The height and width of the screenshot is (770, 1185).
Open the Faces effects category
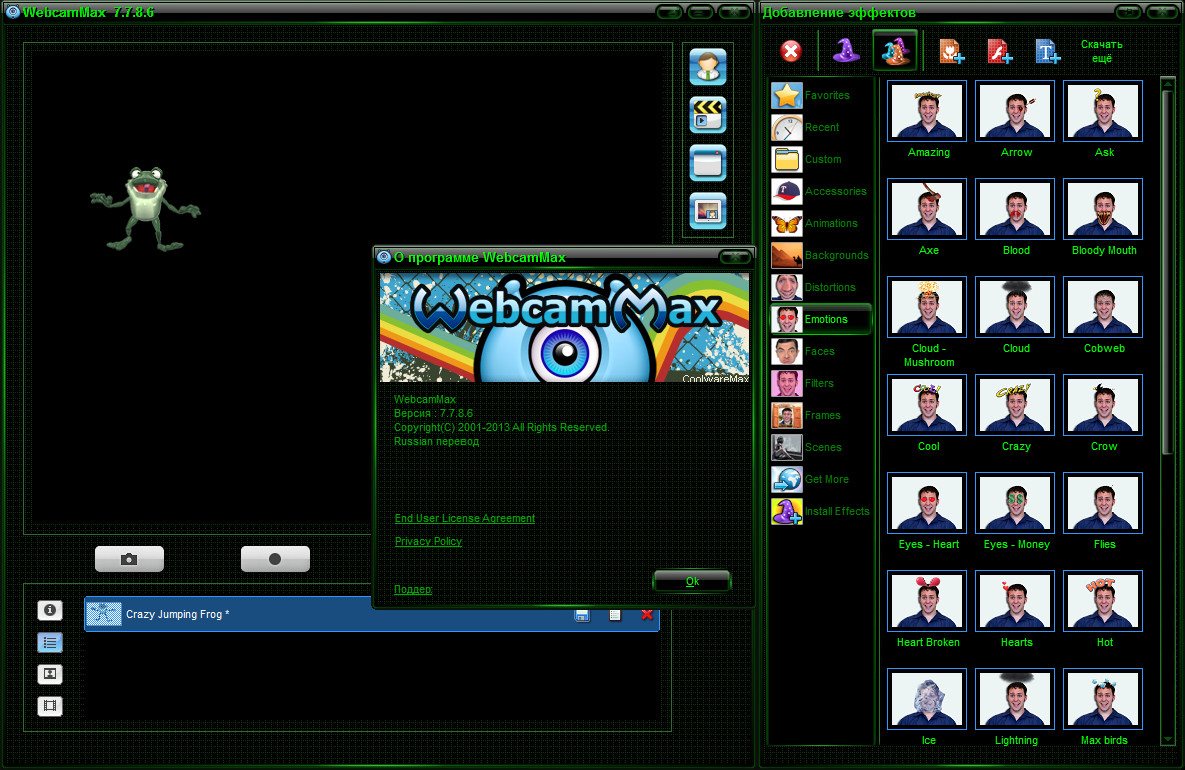[821, 351]
